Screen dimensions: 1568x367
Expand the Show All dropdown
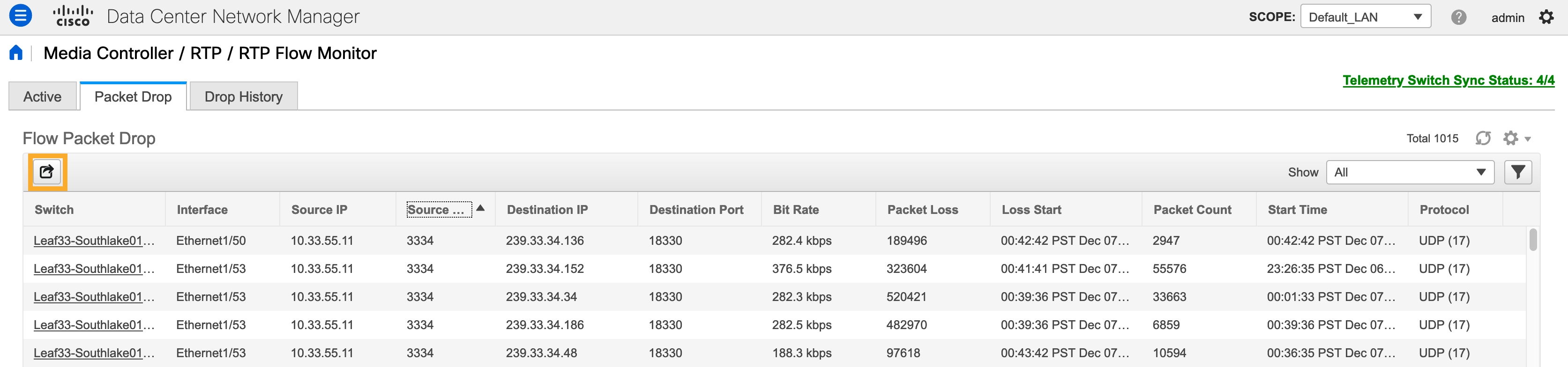click(1410, 172)
